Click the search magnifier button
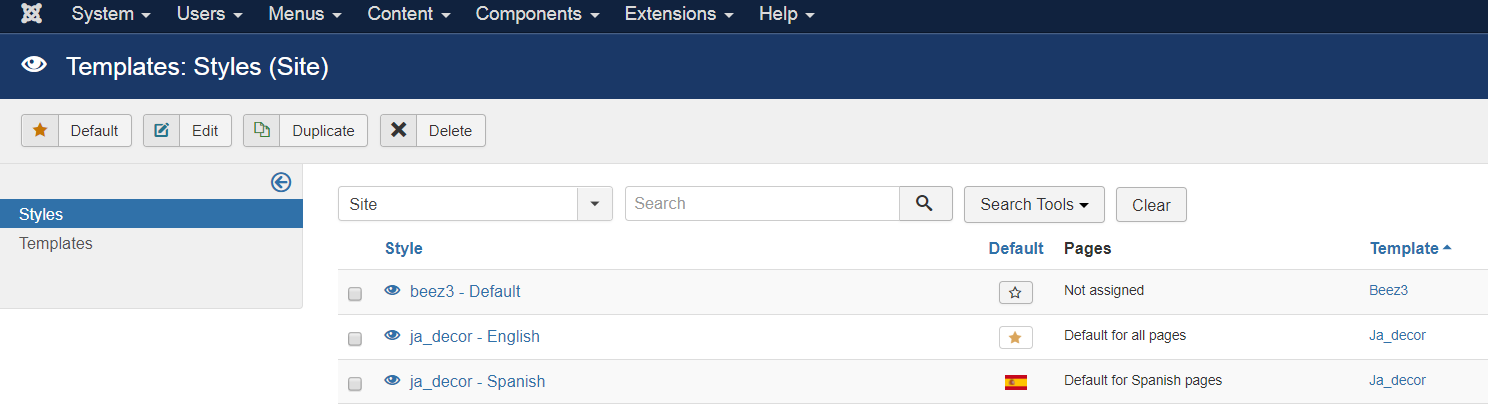This screenshot has width=1488, height=404. click(925, 203)
